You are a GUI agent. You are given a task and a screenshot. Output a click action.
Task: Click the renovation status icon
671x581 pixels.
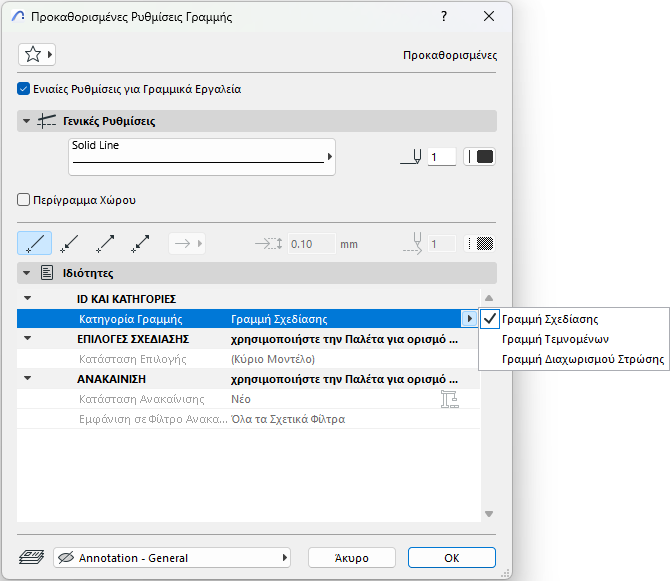click(450, 399)
